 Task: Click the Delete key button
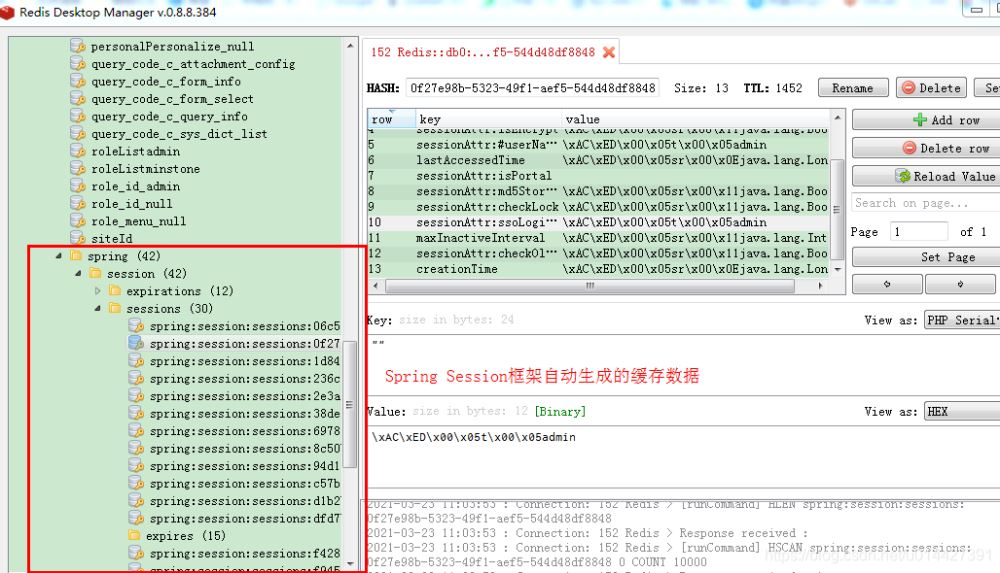coord(931,88)
